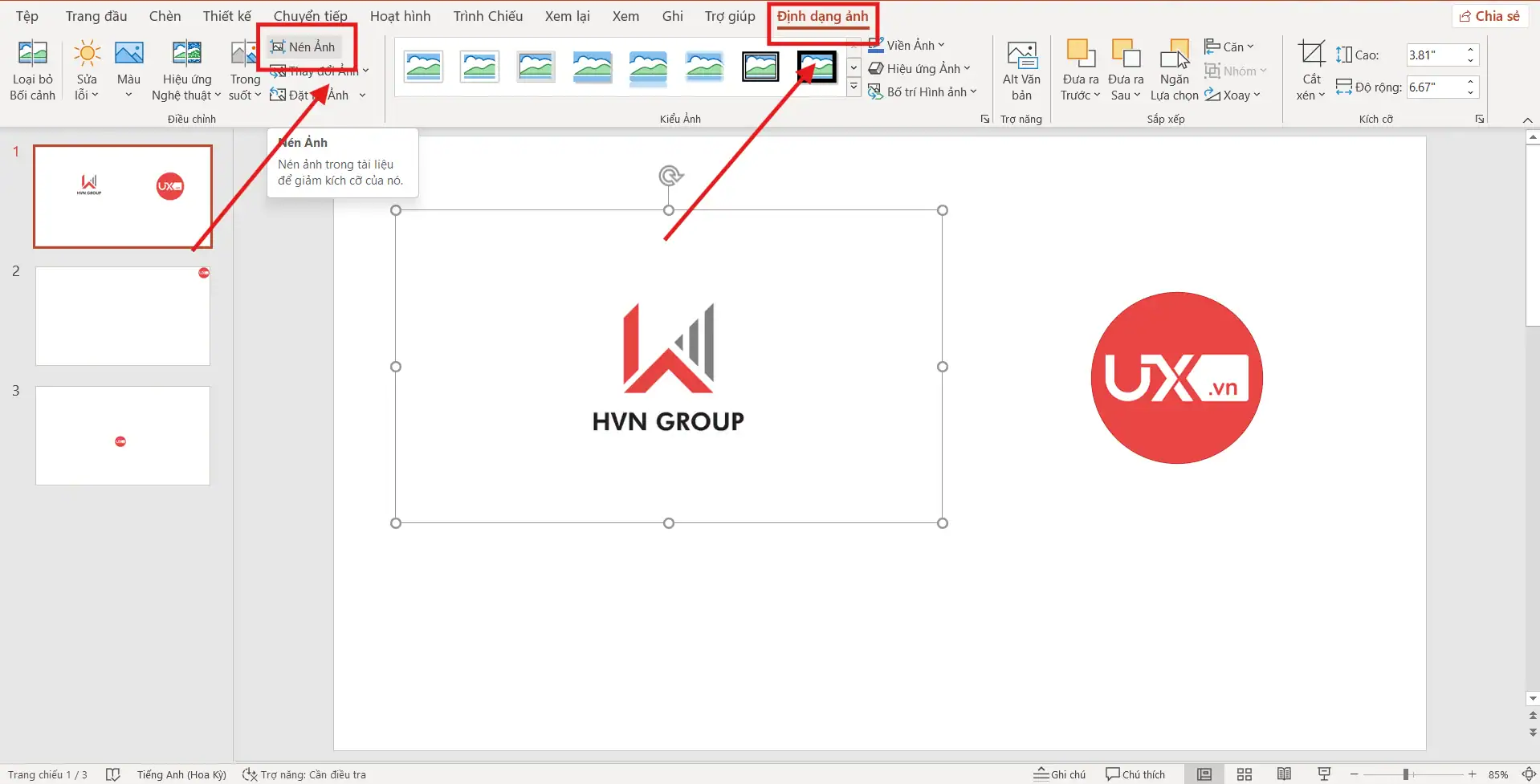The width and height of the screenshot is (1540, 784).
Task: Click the rotation handle above the image
Action: tap(670, 175)
